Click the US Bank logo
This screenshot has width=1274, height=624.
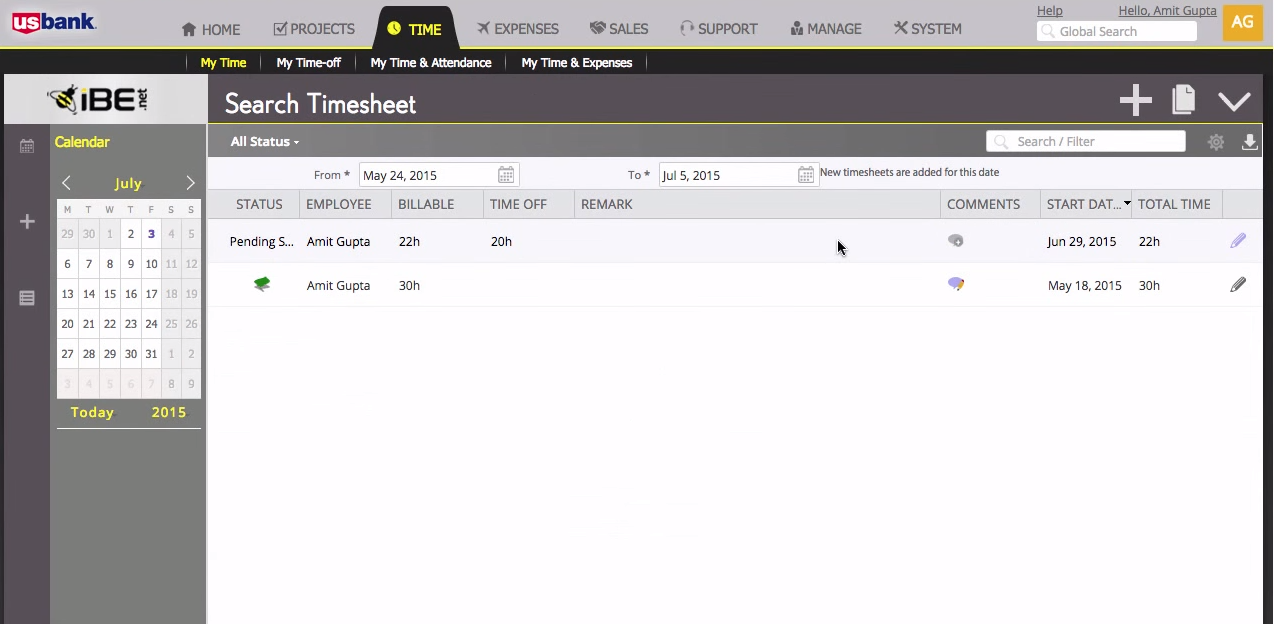(x=54, y=22)
